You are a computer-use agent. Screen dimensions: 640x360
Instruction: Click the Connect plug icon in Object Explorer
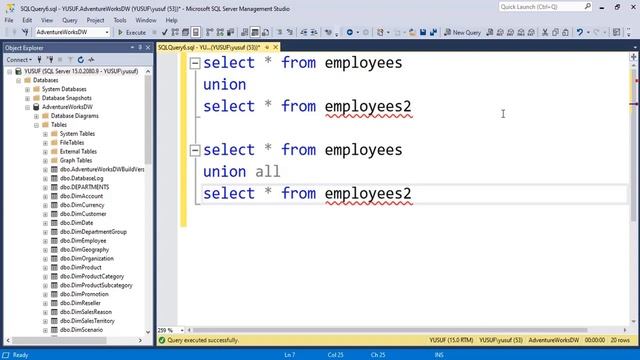39,60
